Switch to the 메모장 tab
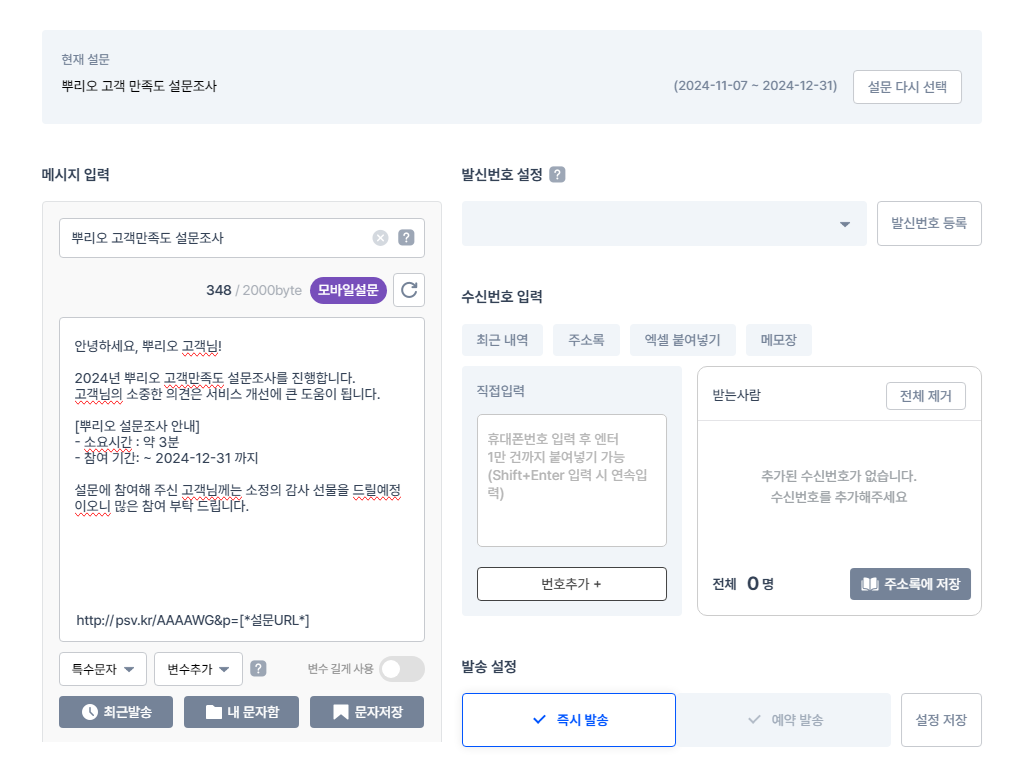Viewport: 1027px width, 767px height. click(x=779, y=340)
